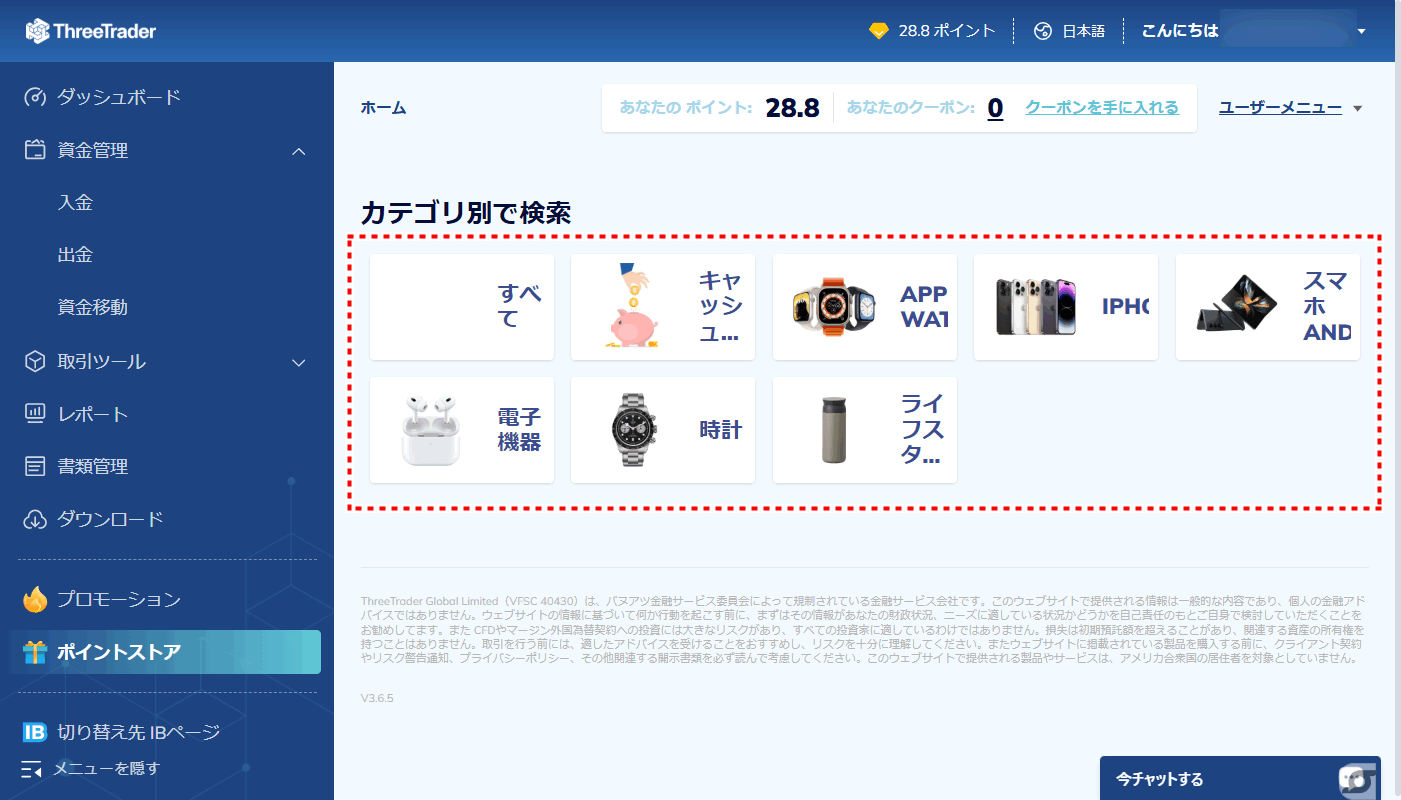
Task: Expand the 取引ツール menu chevron
Action: [299, 362]
